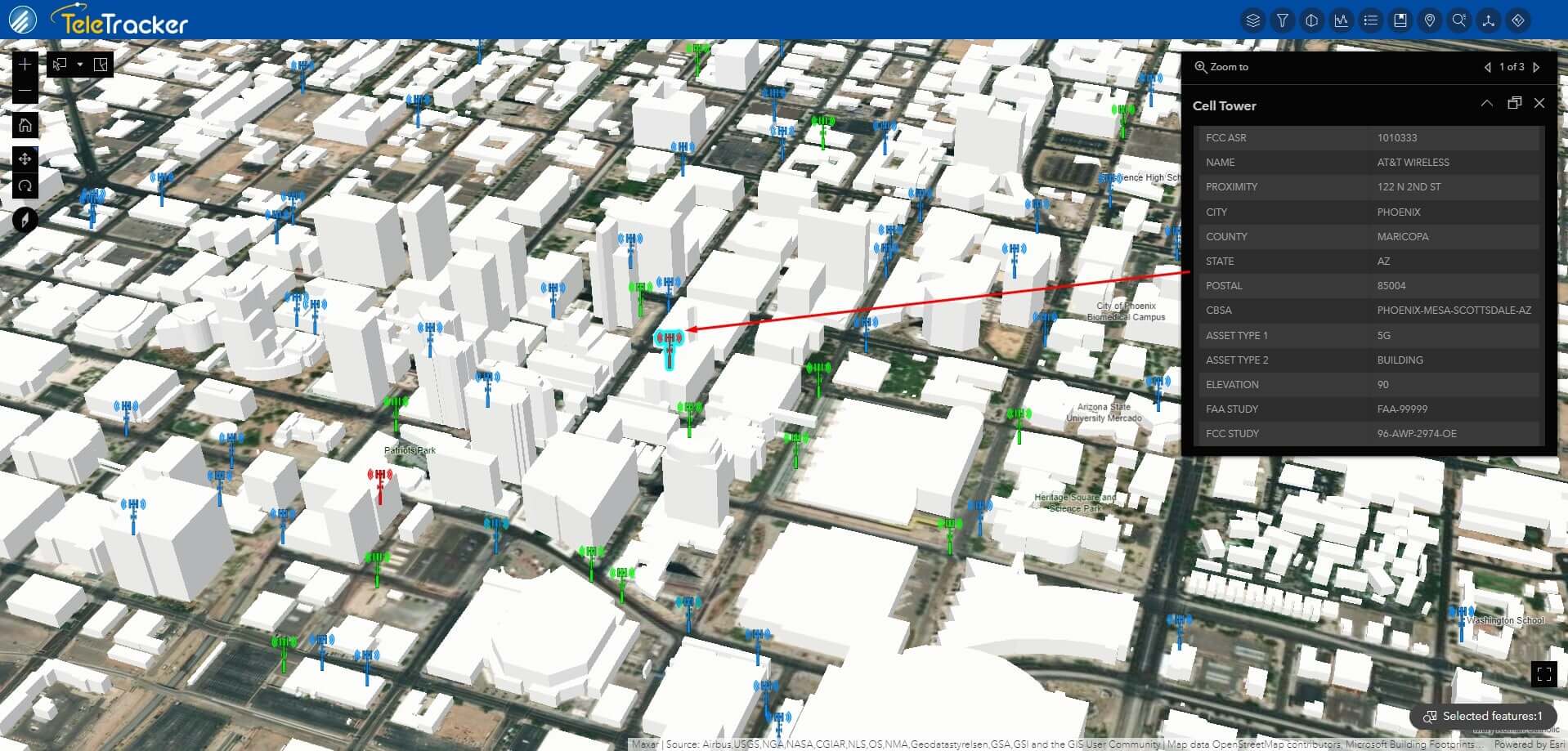Collapse the Cell Tower popup

pos(1486,103)
